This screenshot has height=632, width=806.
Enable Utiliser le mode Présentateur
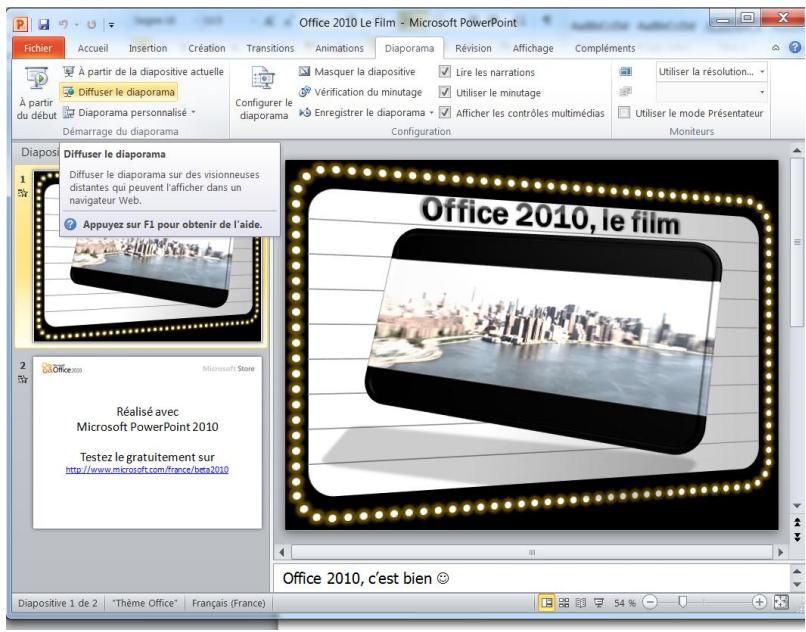[x=624, y=112]
